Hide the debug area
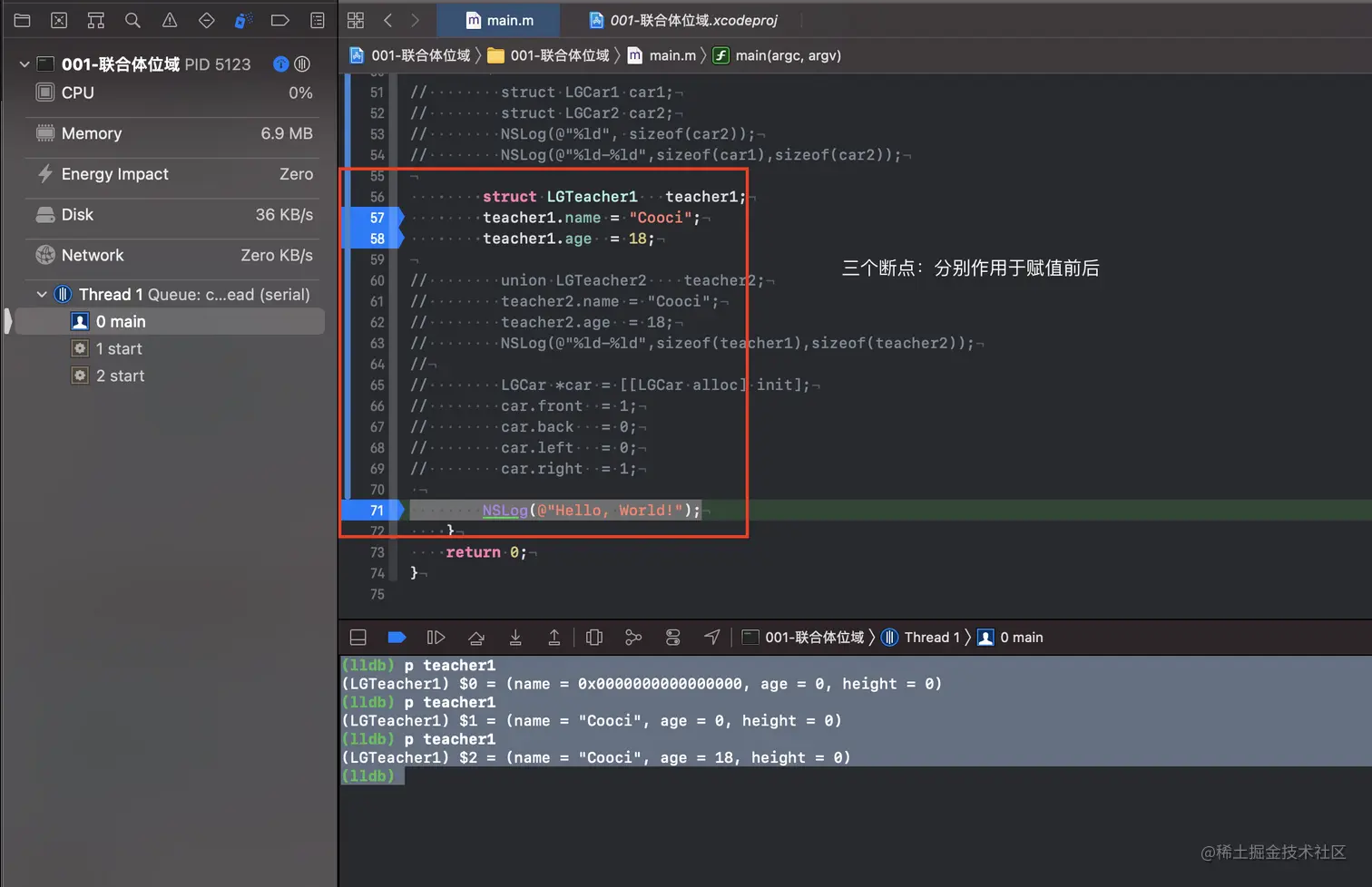Viewport: 1372px width, 887px height. pyautogui.click(x=358, y=638)
